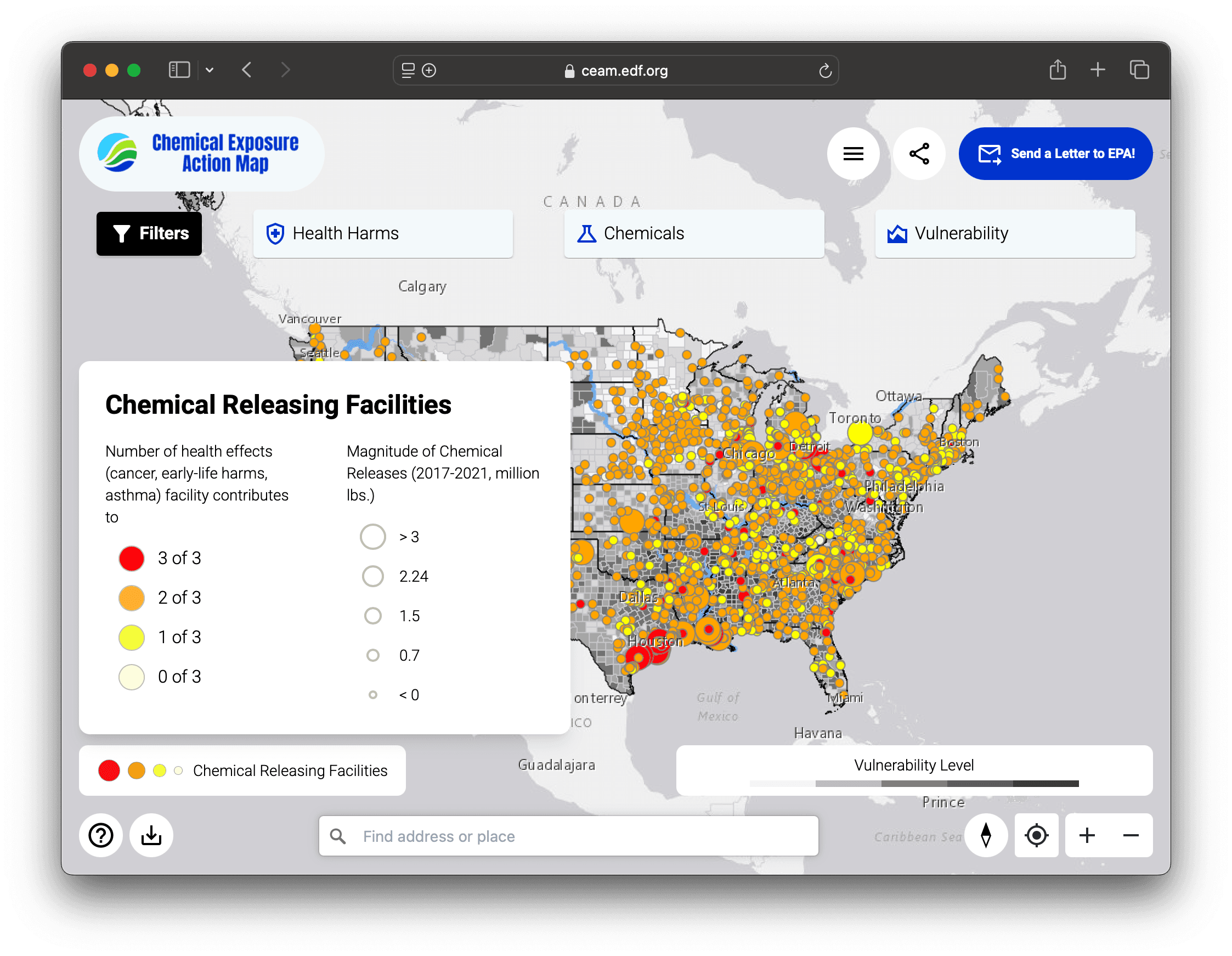Click Send a Letter to EPA button
The image size is (1232, 956).
pyautogui.click(x=1055, y=154)
